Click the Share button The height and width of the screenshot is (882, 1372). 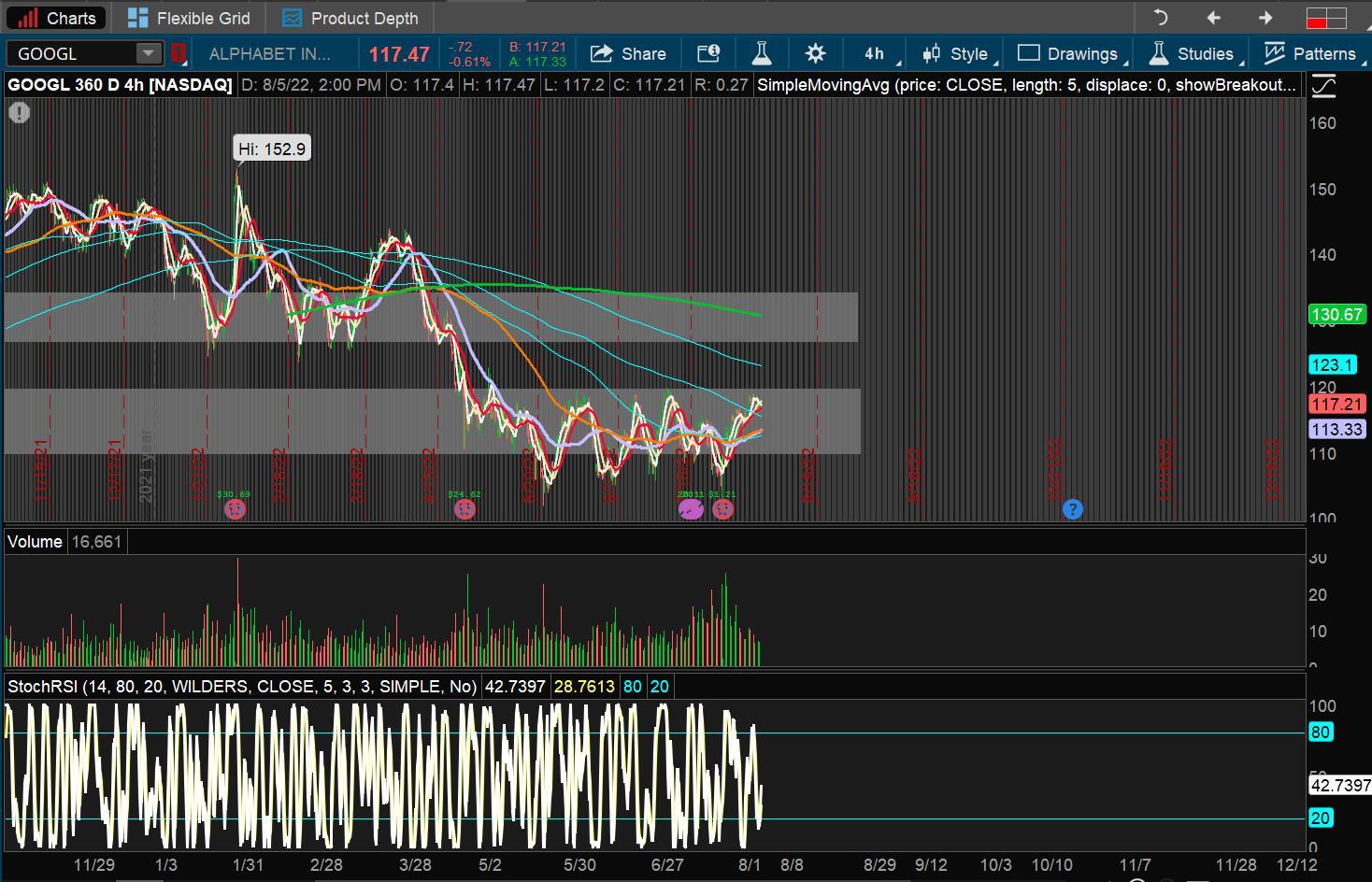(629, 54)
